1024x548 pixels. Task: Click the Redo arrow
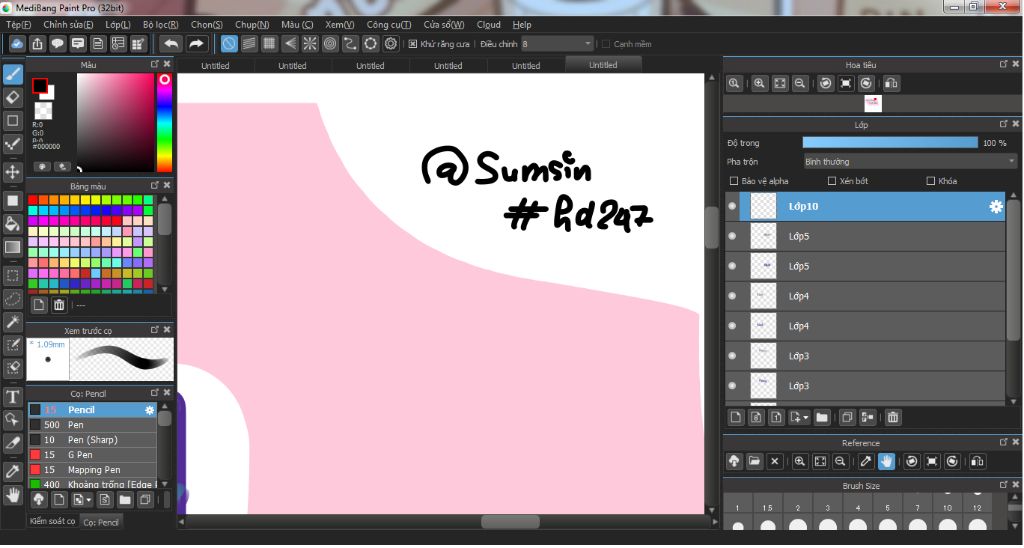point(196,44)
